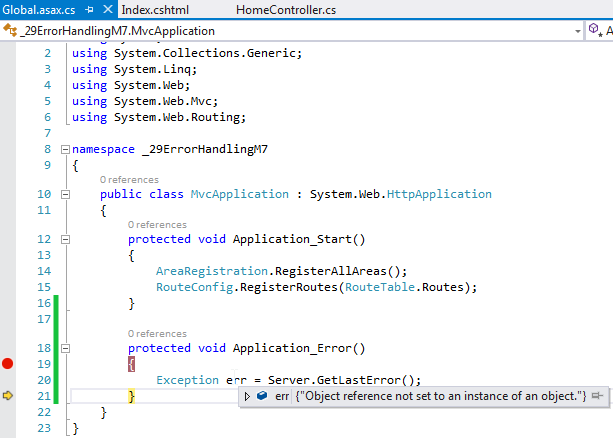Click the highlighted closing brace on line 21
The image size is (613, 438).
click(131, 397)
